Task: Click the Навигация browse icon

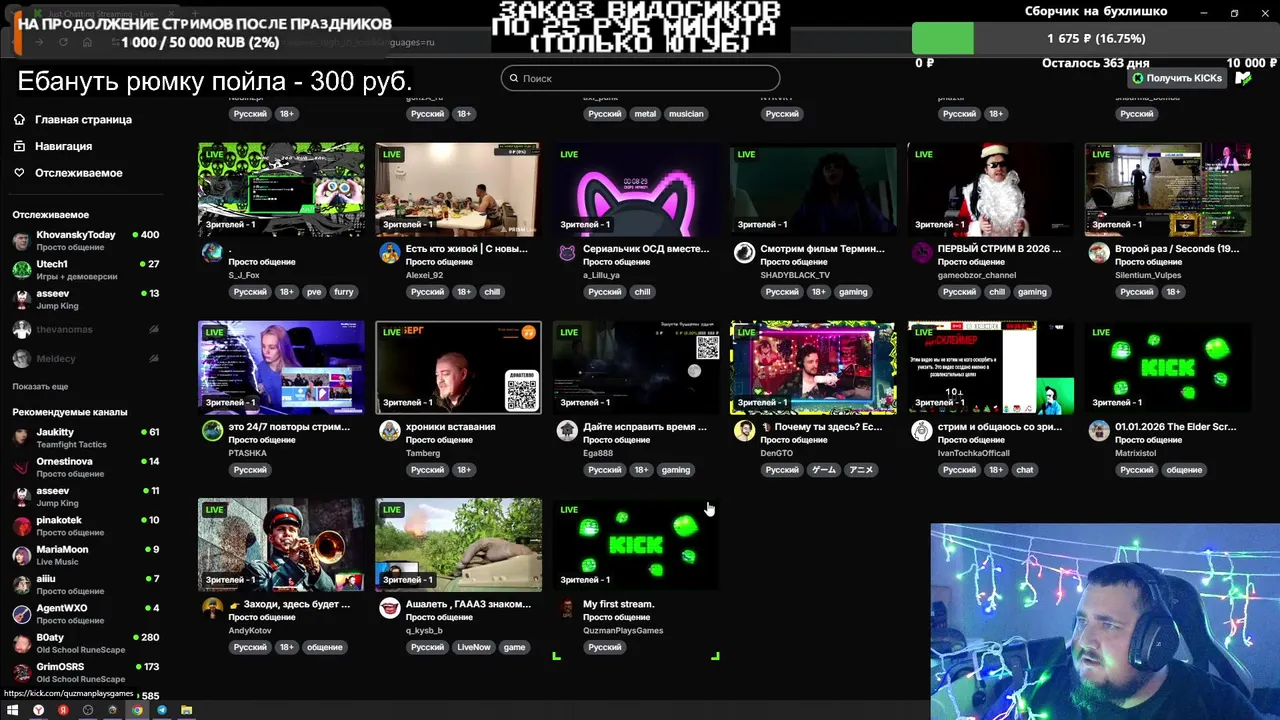Action: coord(19,146)
